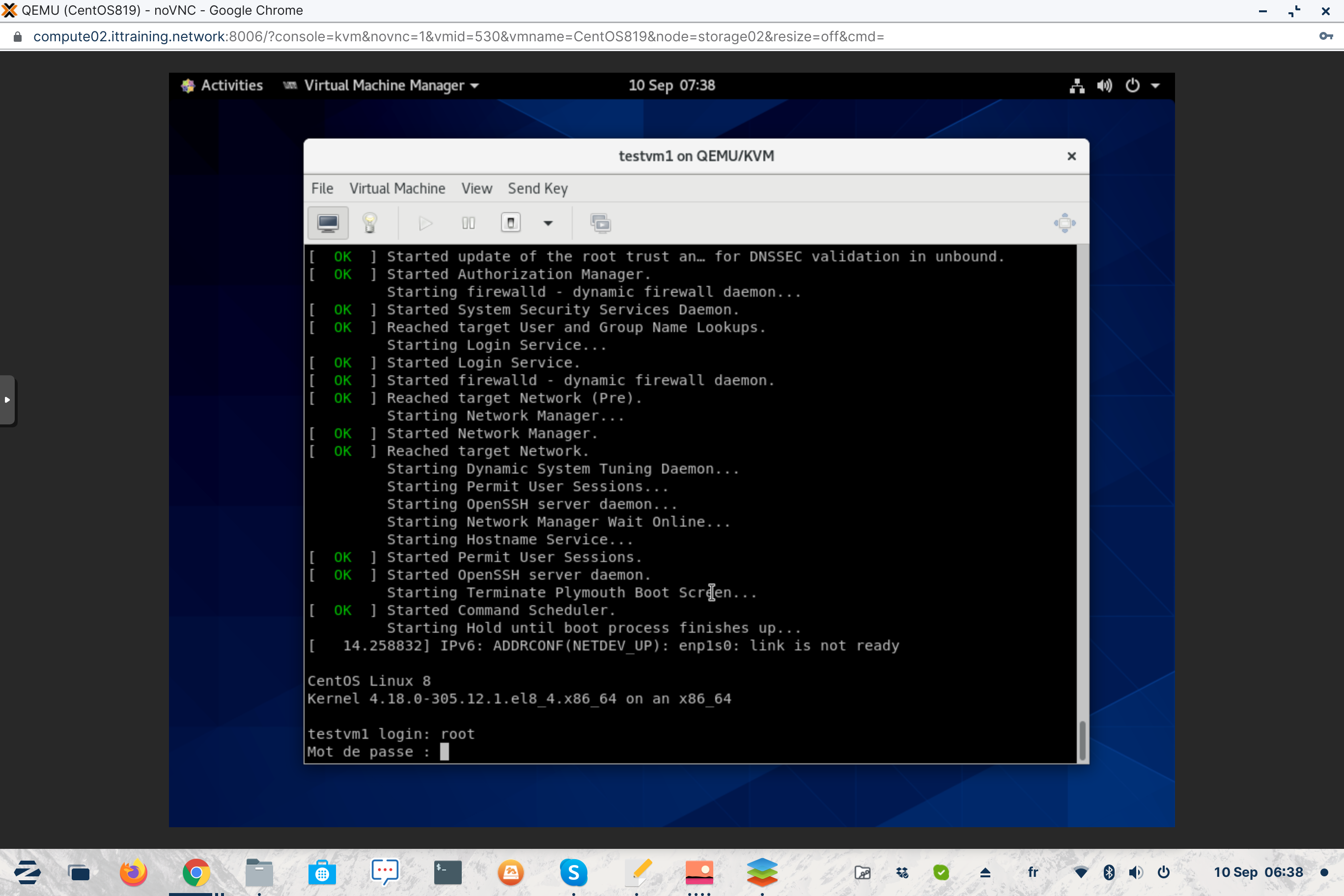Viewport: 1344px width, 896px height.
Task: Open Skype from the taskbar
Action: tap(574, 872)
